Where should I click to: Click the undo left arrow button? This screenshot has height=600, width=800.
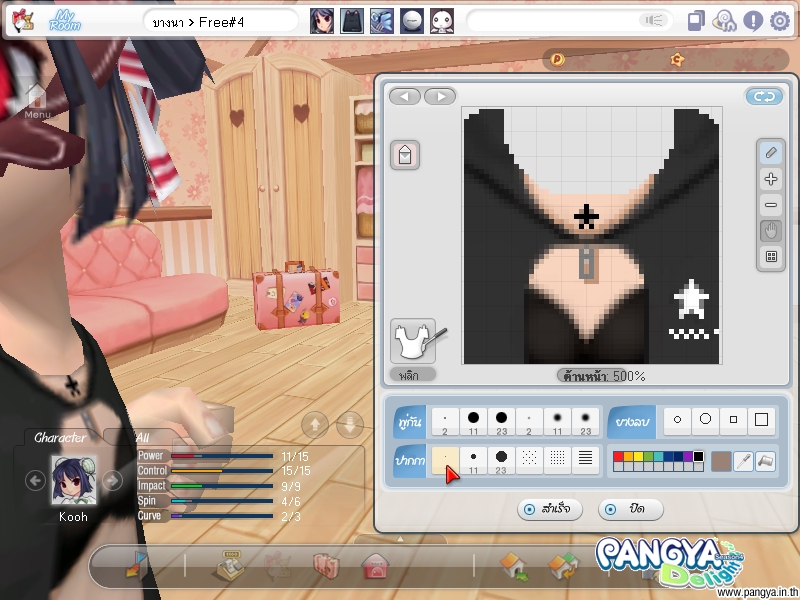pos(405,96)
